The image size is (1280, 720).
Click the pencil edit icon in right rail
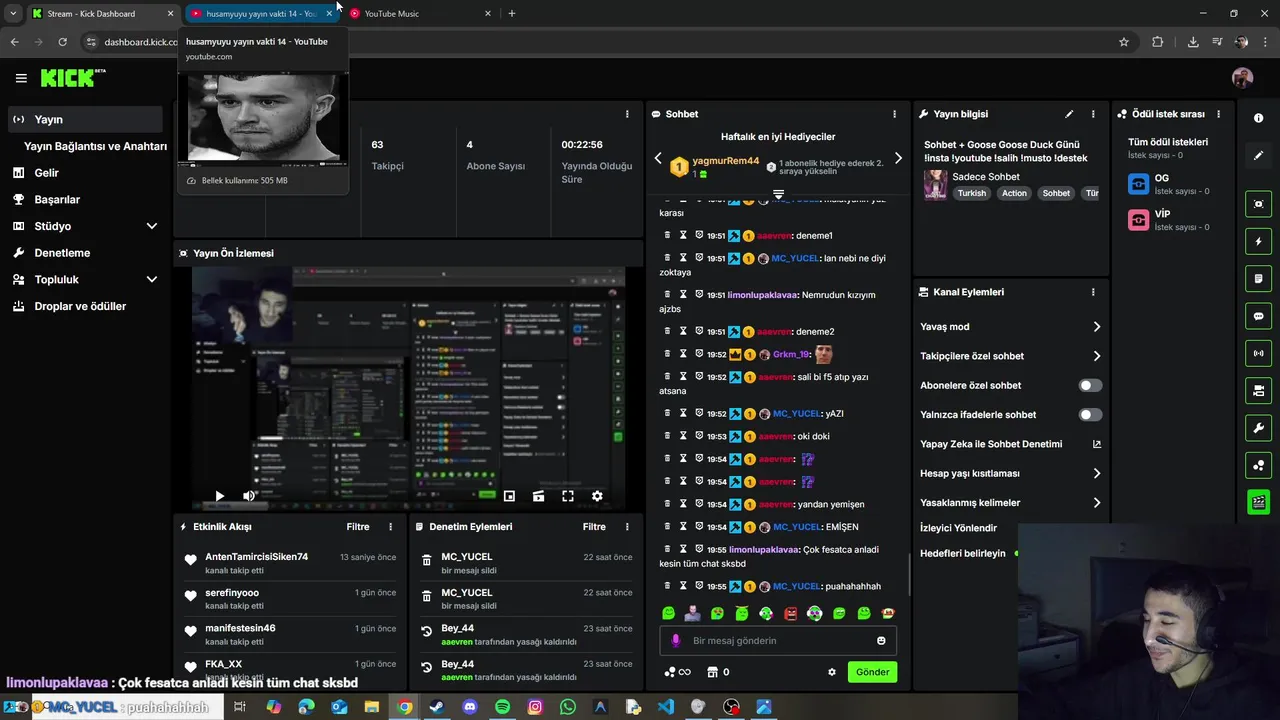pos(1258,156)
